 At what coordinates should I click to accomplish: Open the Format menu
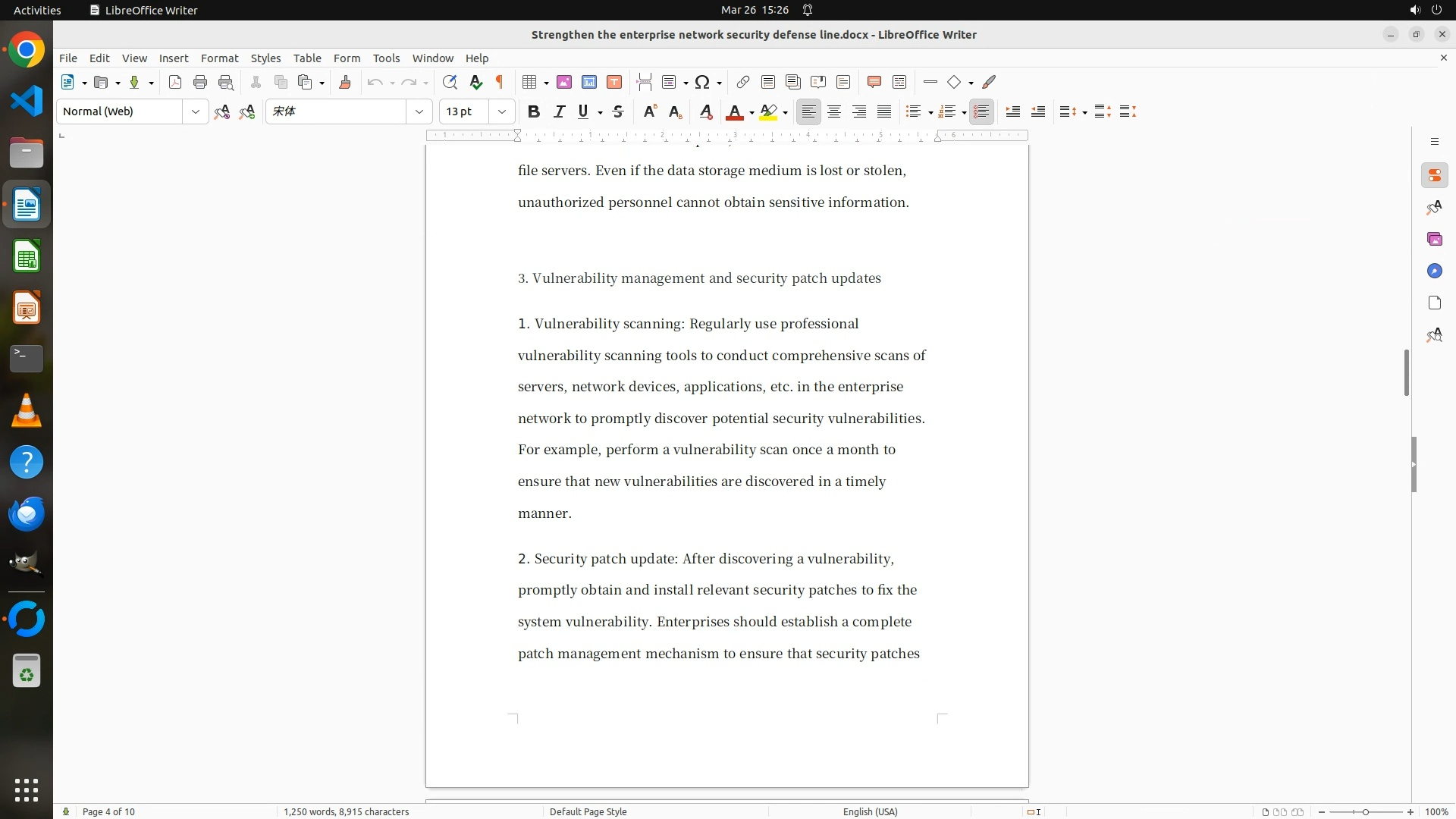219,58
